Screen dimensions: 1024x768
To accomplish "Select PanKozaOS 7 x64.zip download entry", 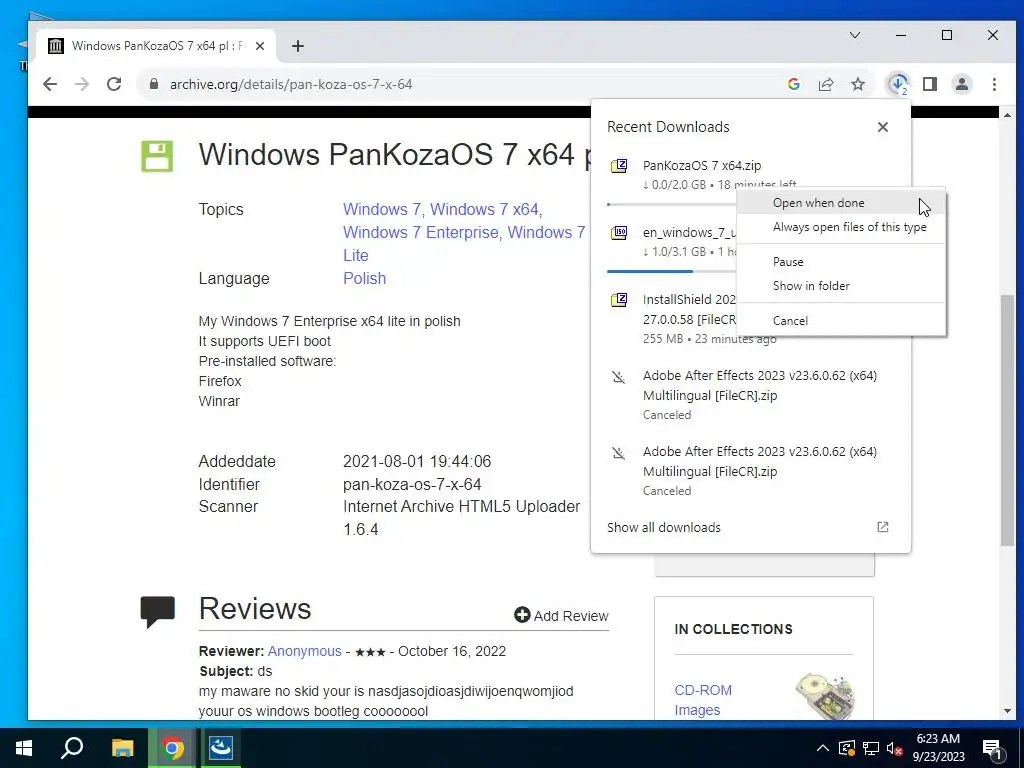I will [702, 165].
